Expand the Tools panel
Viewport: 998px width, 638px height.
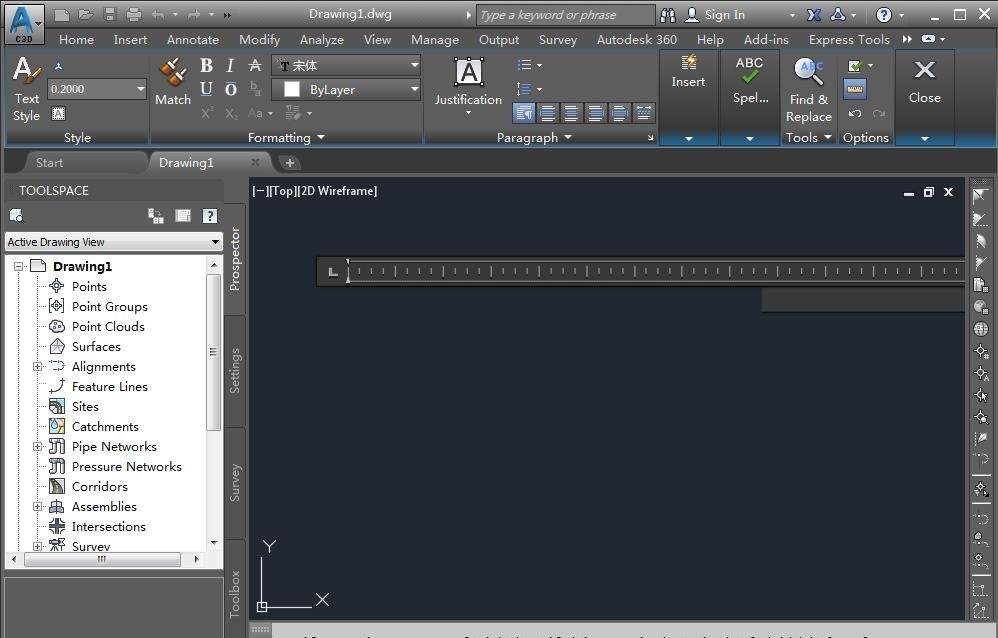click(808, 138)
